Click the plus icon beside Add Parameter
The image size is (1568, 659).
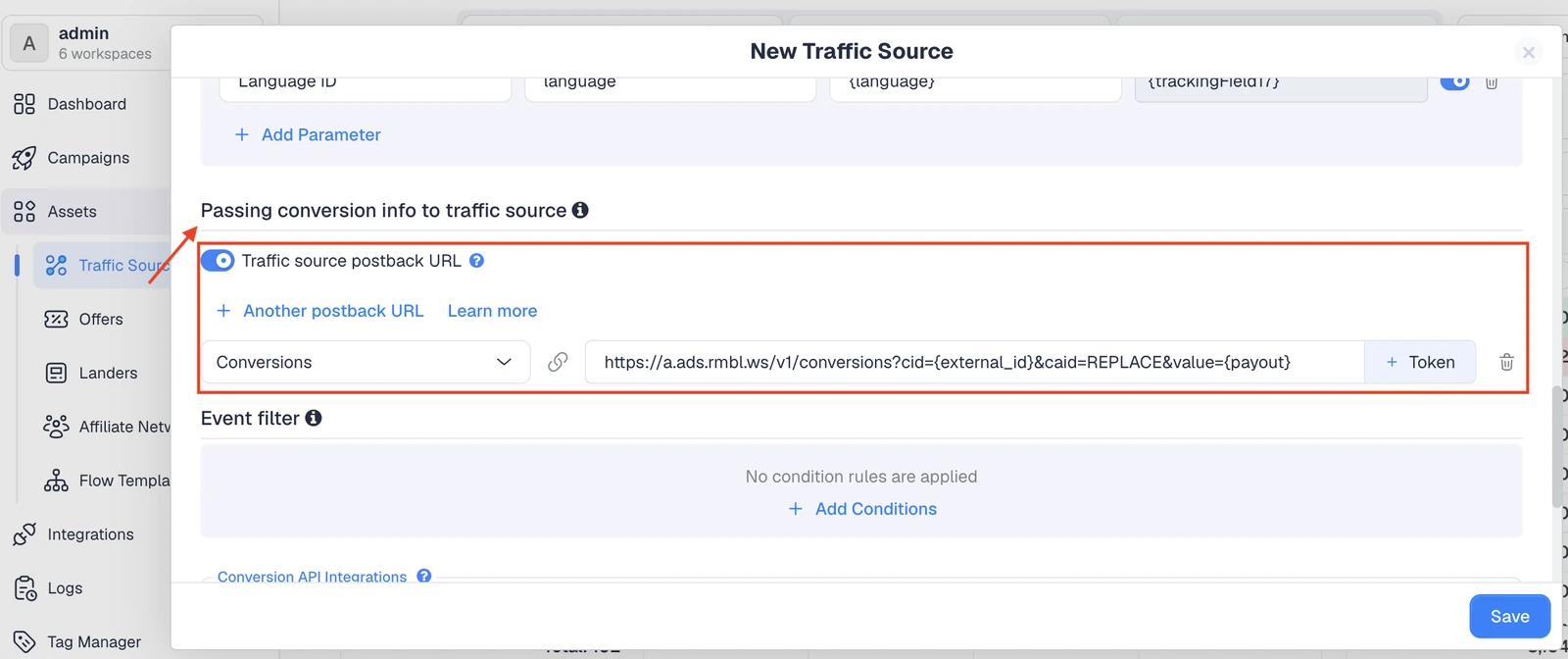click(242, 135)
